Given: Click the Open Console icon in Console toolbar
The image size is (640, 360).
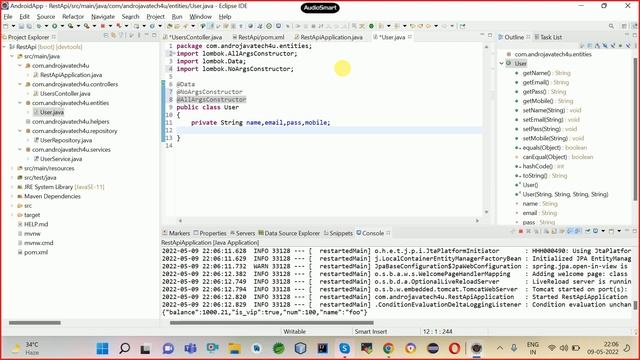Looking at the screenshot, I should point(611,231).
